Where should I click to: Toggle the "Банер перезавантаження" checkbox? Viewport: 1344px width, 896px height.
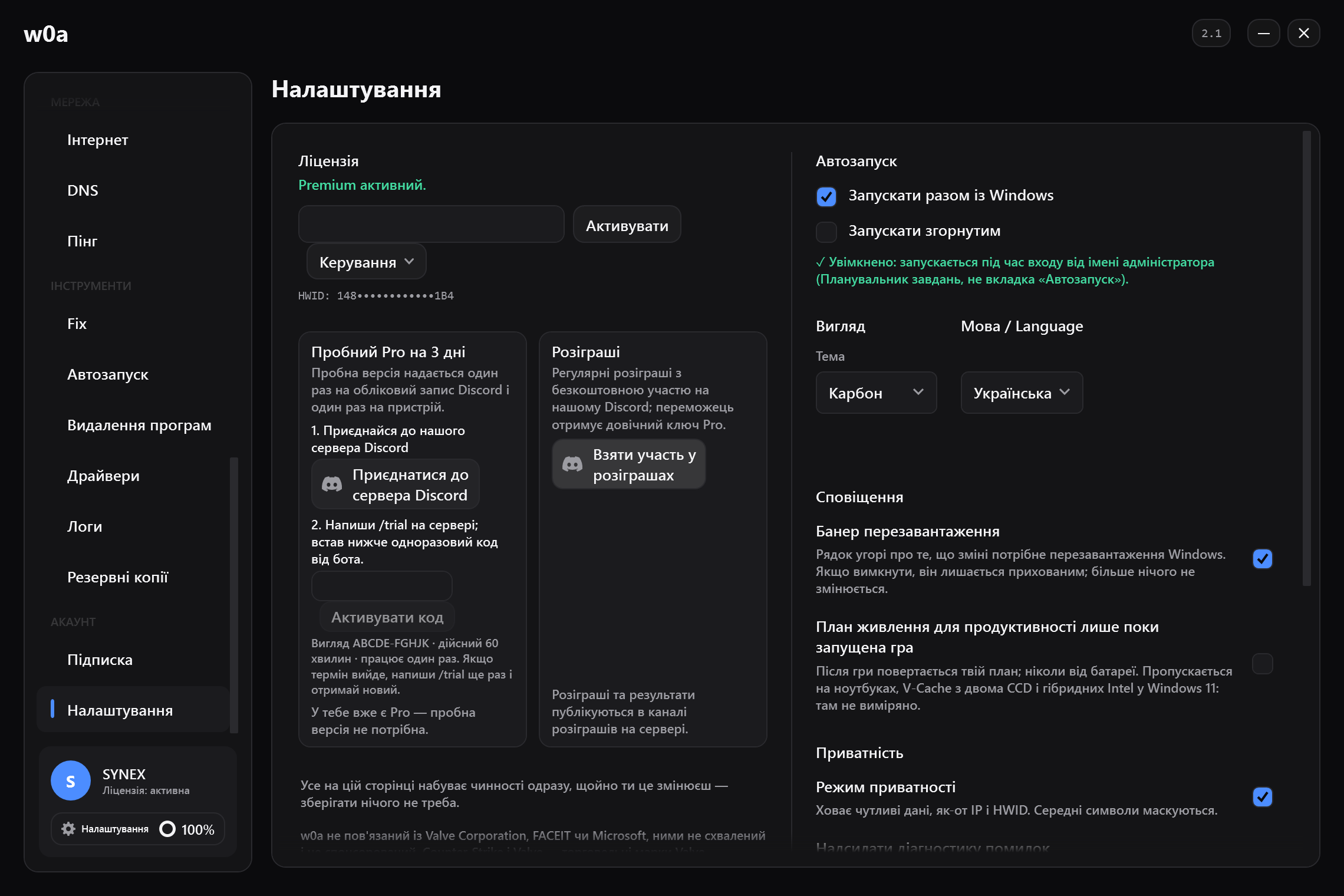click(x=1263, y=559)
